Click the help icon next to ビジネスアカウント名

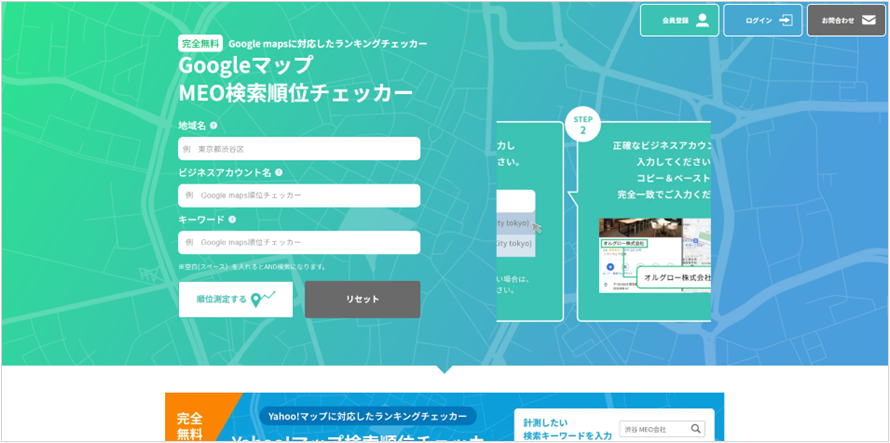[x=279, y=173]
